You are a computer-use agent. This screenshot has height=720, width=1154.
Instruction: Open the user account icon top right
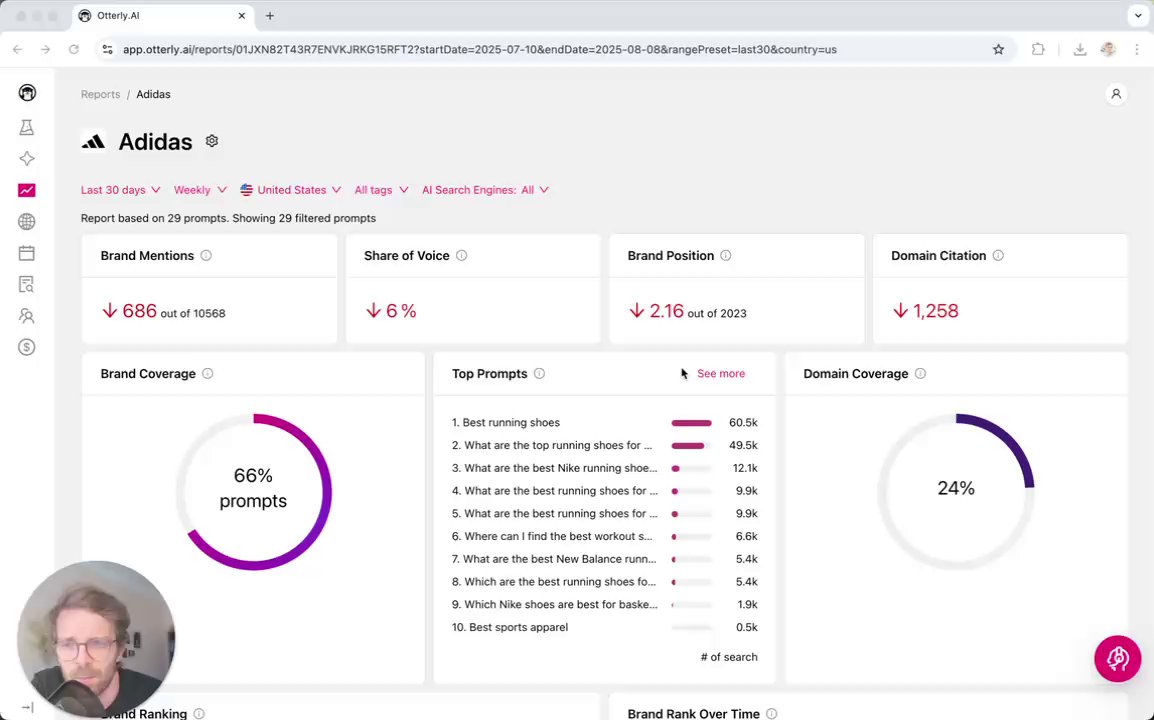coord(1116,94)
